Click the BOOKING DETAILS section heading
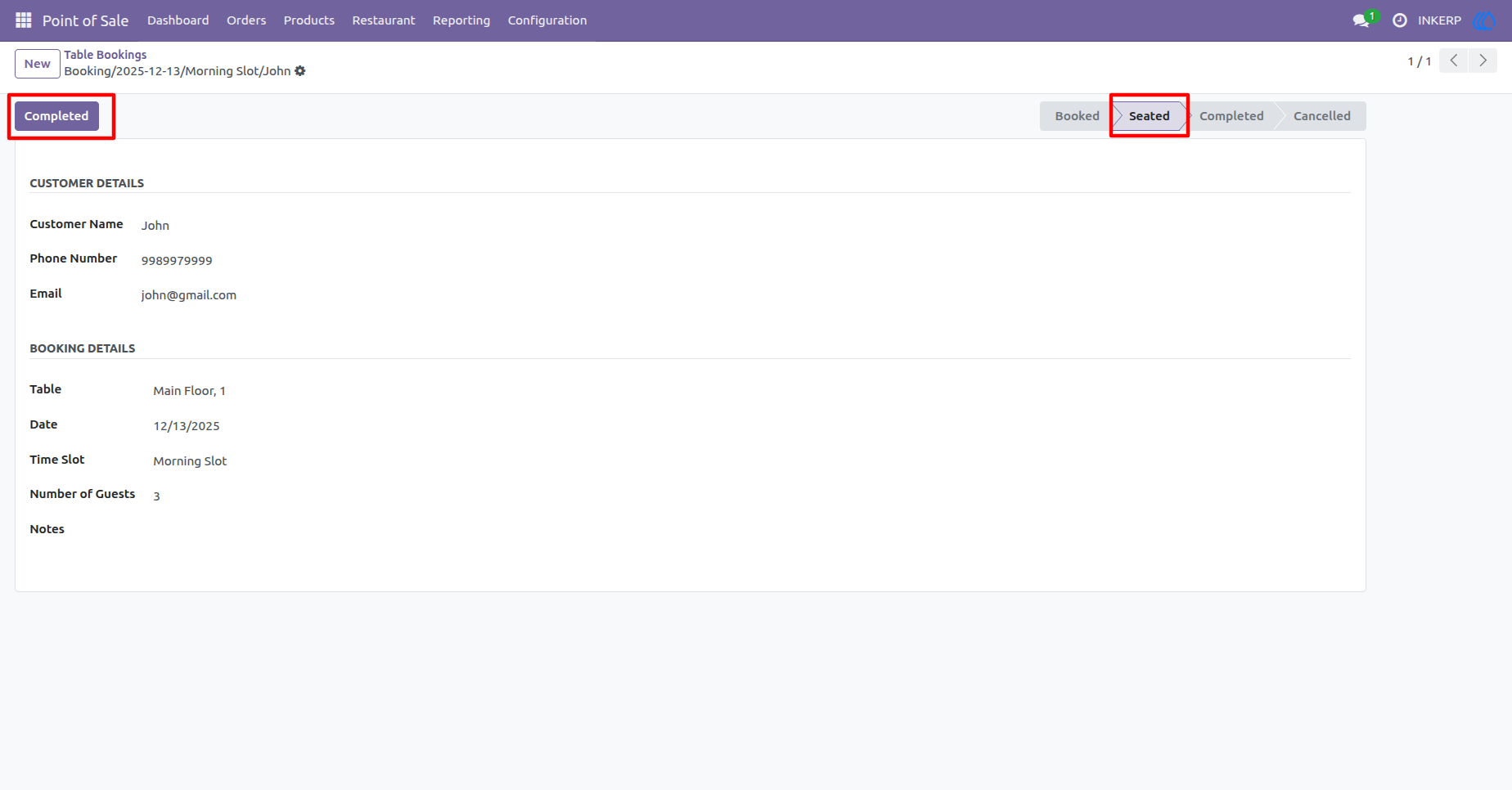Screen dimensions: 1512x790 (x=83, y=348)
